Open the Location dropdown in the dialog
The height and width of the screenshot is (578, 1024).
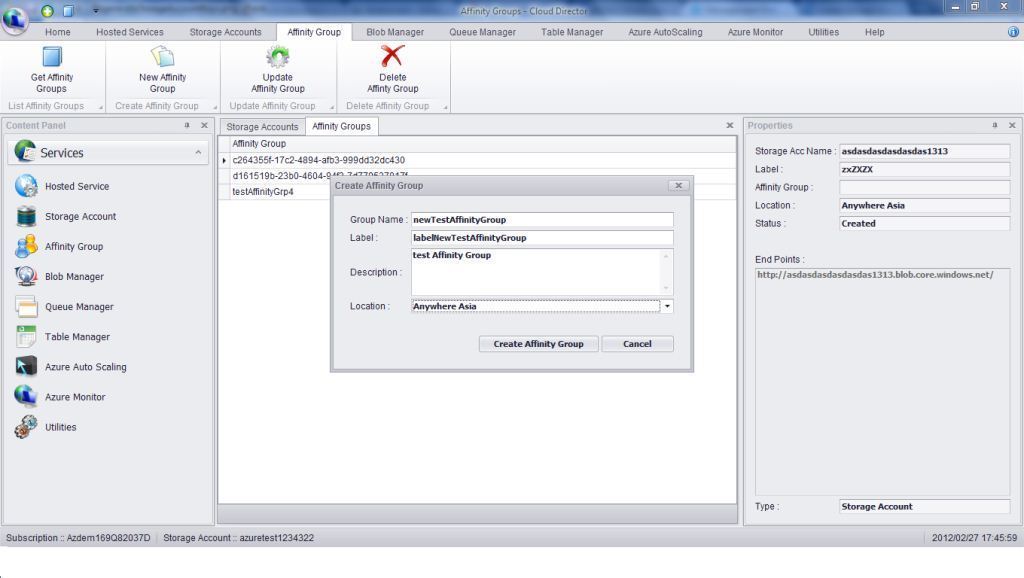click(x=667, y=306)
